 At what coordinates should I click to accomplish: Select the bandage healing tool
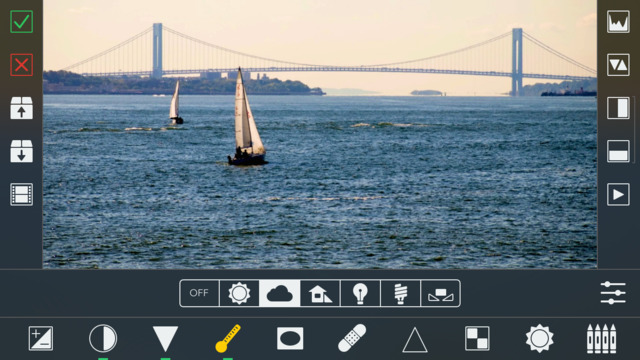pos(352,338)
